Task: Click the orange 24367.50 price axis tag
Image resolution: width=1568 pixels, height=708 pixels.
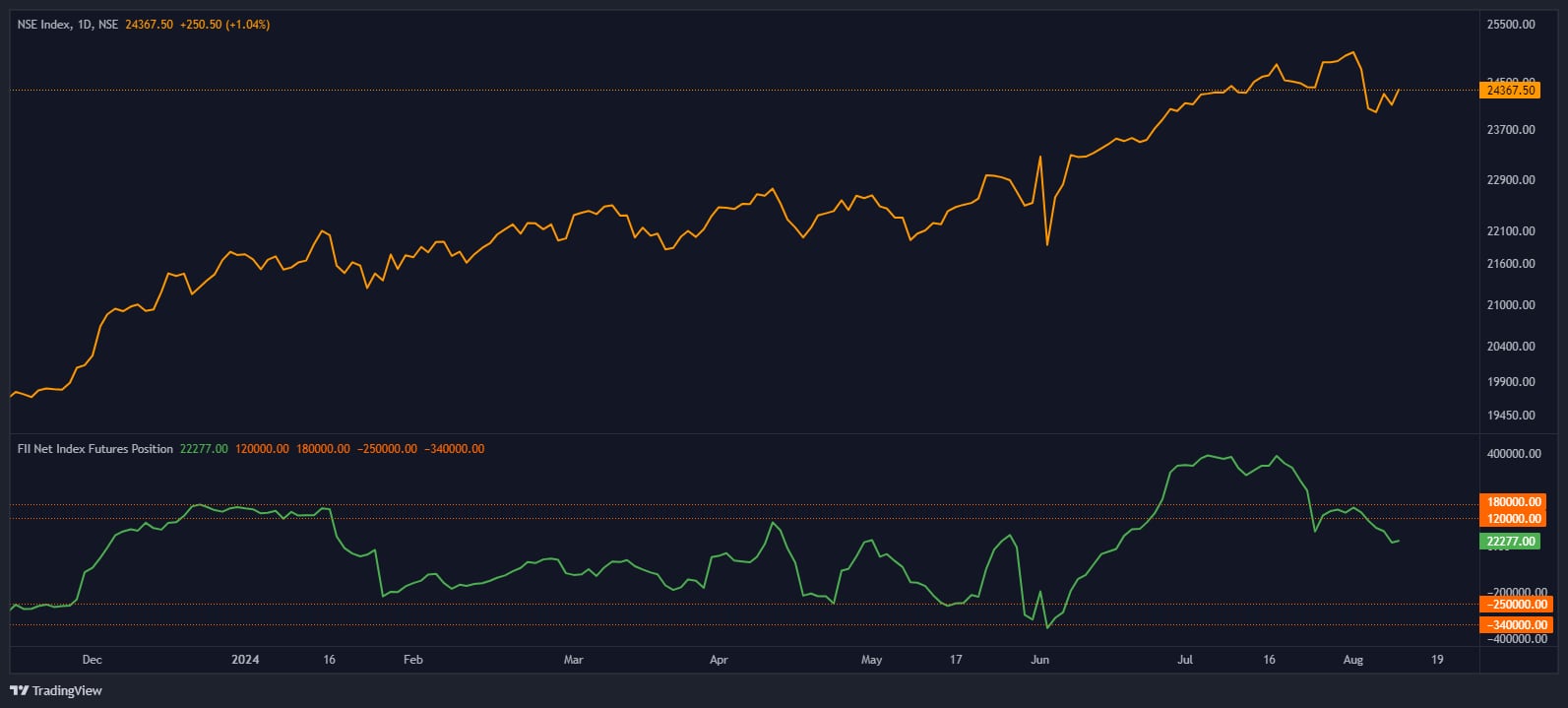Action: pyautogui.click(x=1510, y=91)
